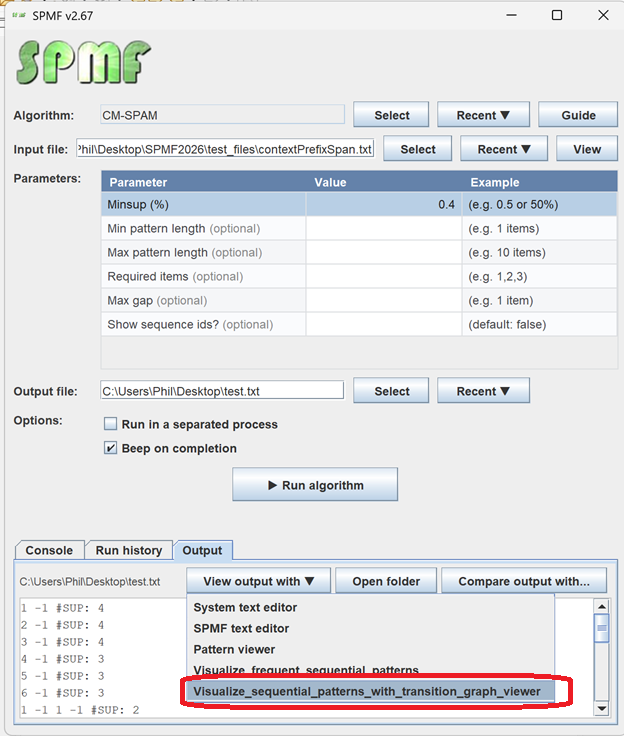Click example text '(default: false)'
Image resolution: width=624 pixels, height=746 pixels.
pos(507,324)
